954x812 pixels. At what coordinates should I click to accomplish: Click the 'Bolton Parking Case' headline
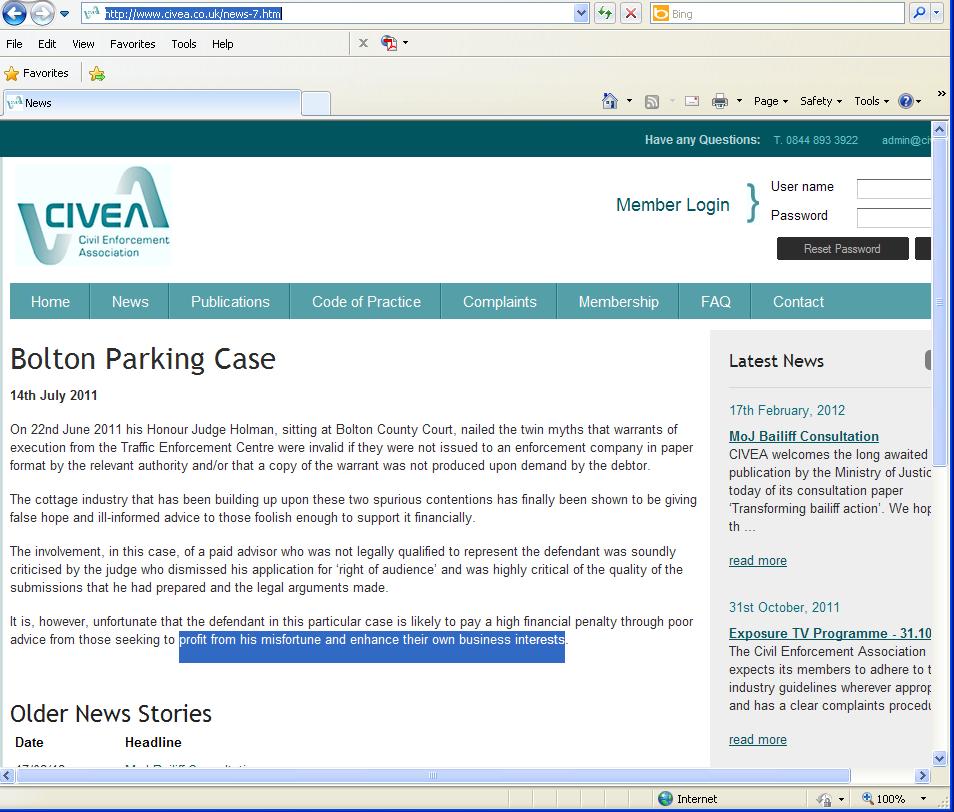click(x=143, y=359)
